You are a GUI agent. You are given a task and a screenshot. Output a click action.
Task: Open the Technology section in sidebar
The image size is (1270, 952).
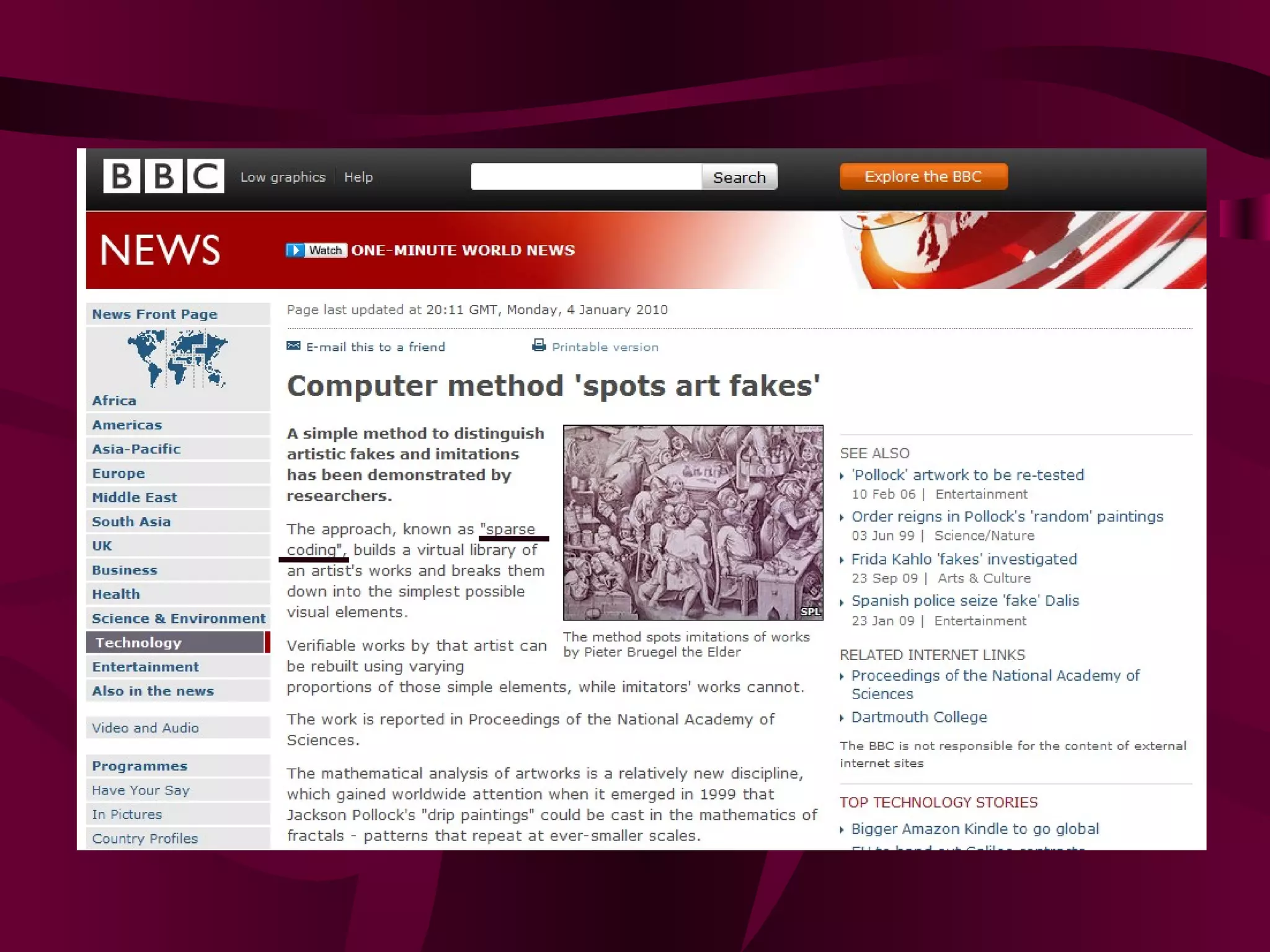pyautogui.click(x=138, y=643)
